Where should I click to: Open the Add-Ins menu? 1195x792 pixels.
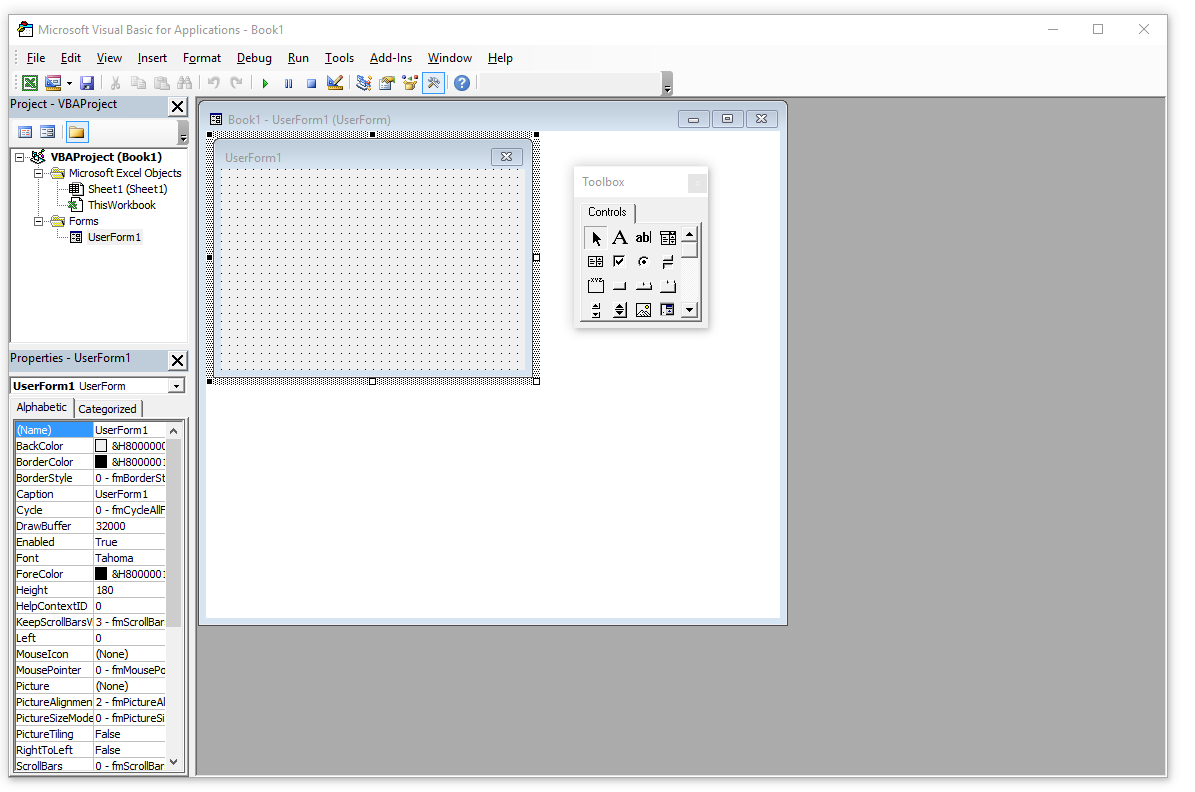(x=391, y=58)
